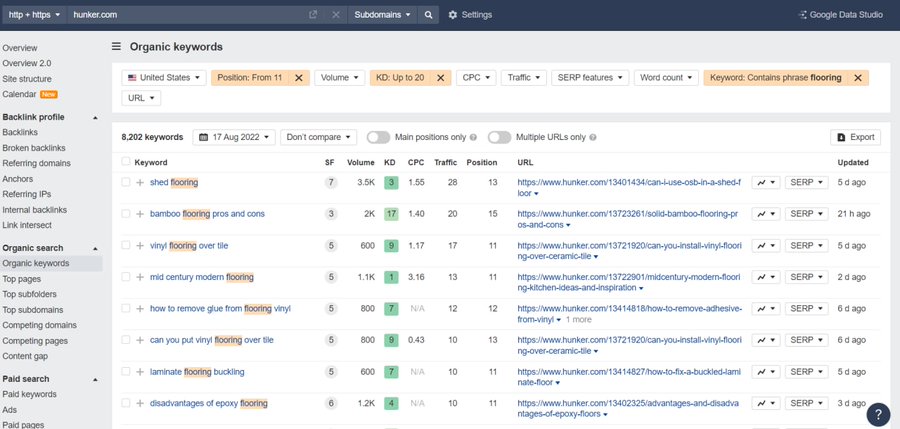The height and width of the screenshot is (429, 900).
Task: Click info icon next to Main positions only
Action: [x=474, y=138]
